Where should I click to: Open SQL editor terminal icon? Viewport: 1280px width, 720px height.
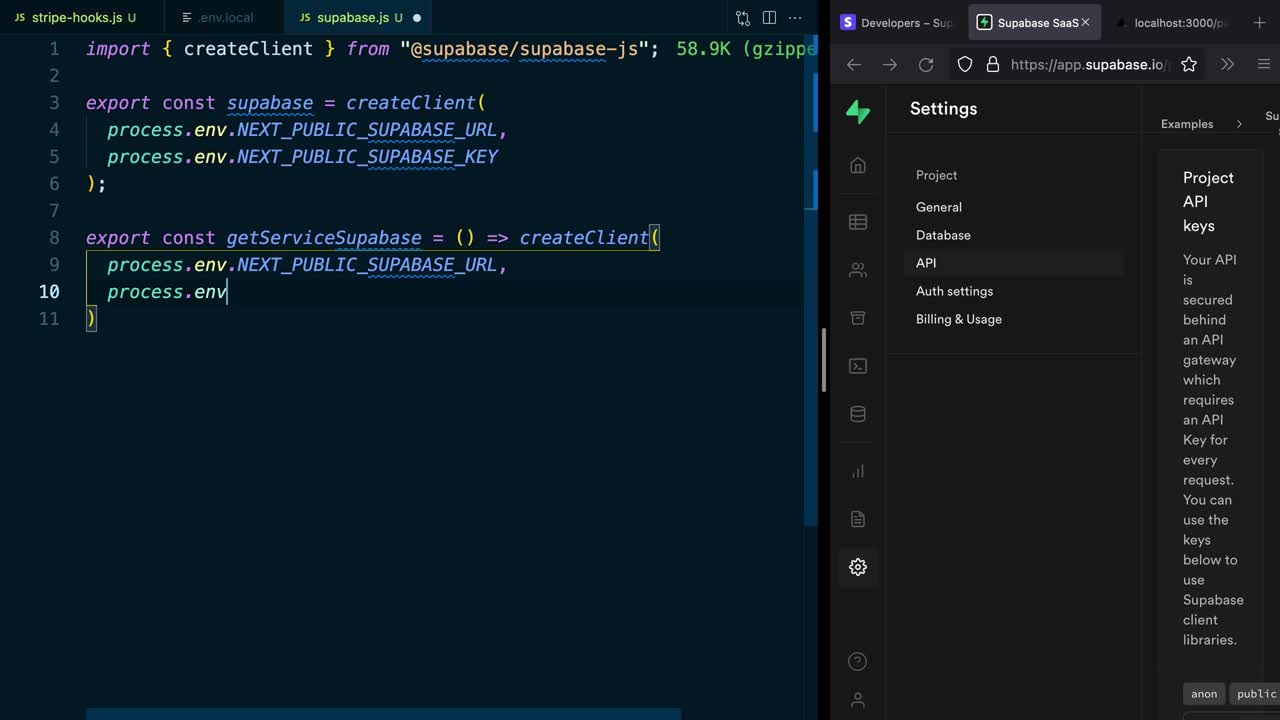click(x=857, y=366)
